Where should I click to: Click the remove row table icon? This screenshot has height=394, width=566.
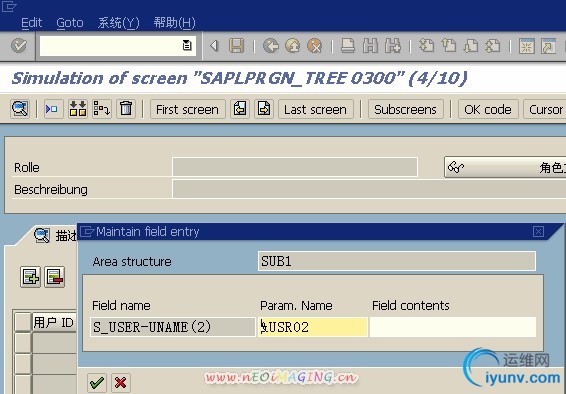click(55, 277)
